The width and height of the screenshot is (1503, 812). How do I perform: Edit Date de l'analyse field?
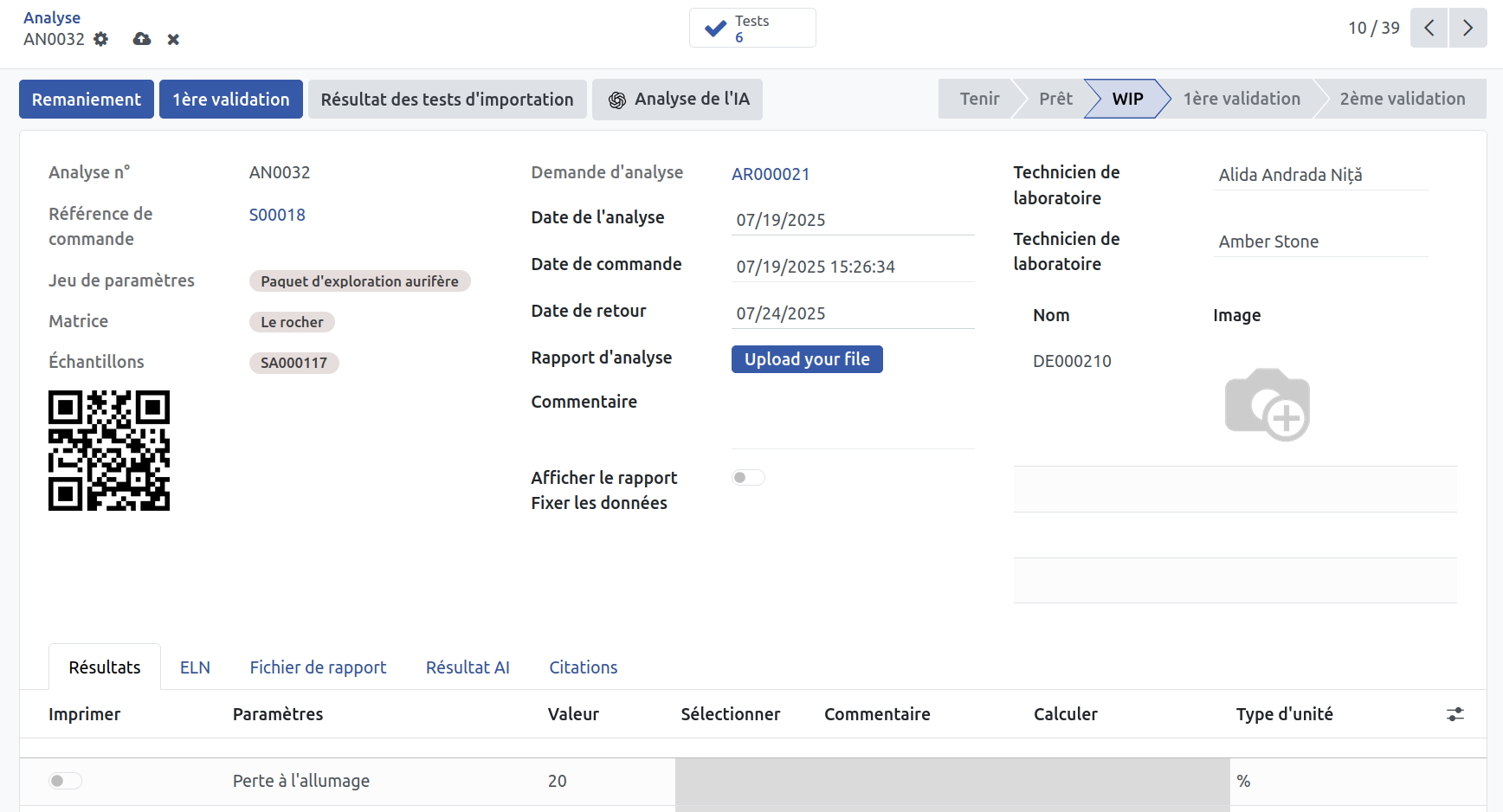pyautogui.click(x=853, y=220)
